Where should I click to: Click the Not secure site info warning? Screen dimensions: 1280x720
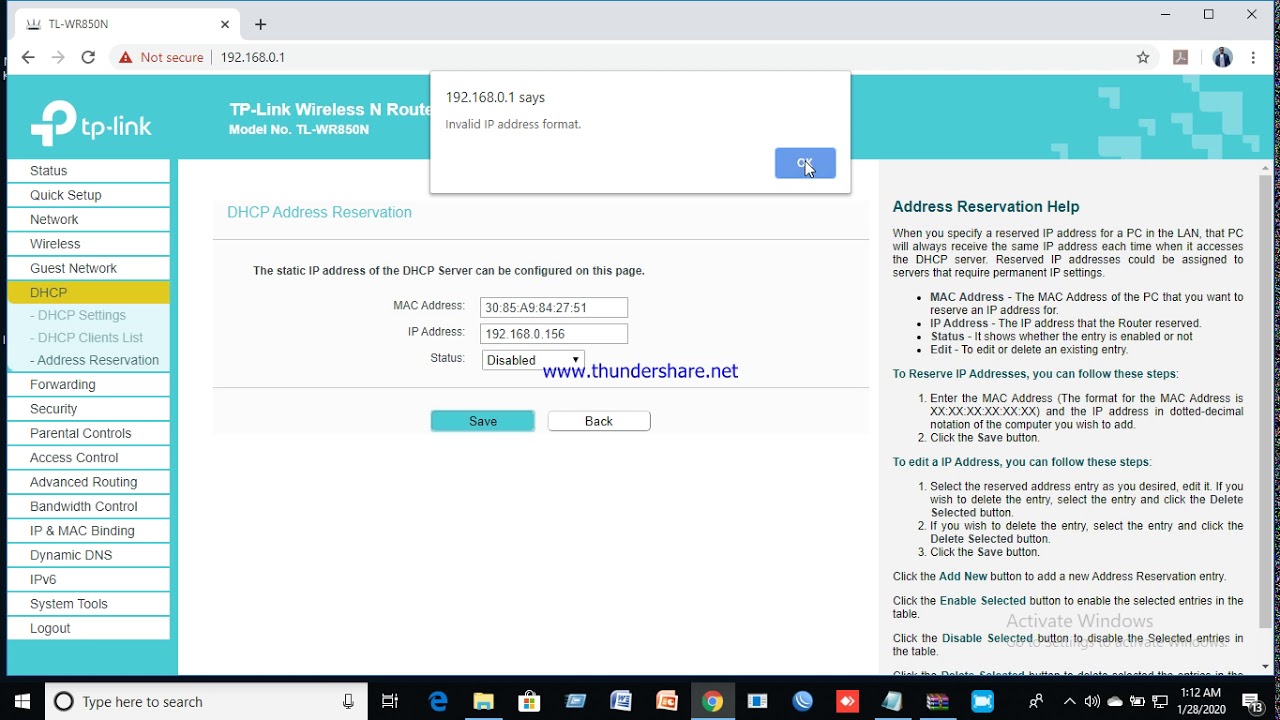(x=161, y=57)
